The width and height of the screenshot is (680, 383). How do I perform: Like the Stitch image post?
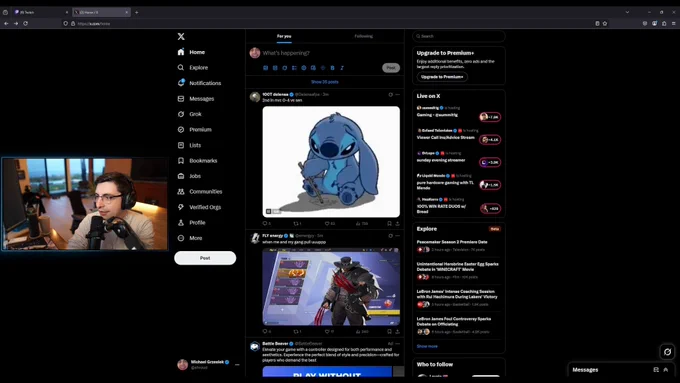[x=327, y=223]
